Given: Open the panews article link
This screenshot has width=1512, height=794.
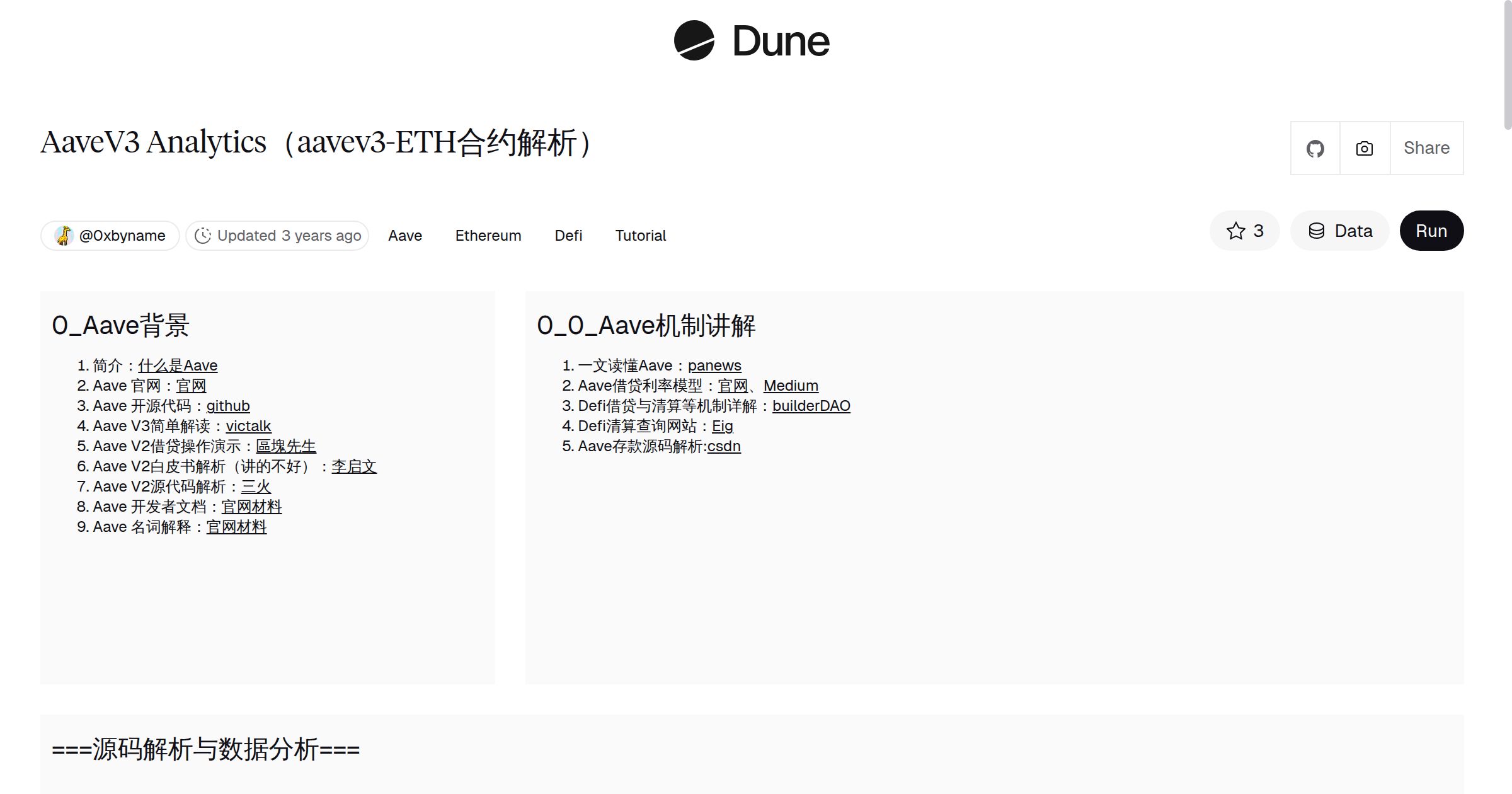Looking at the screenshot, I should click(715, 365).
